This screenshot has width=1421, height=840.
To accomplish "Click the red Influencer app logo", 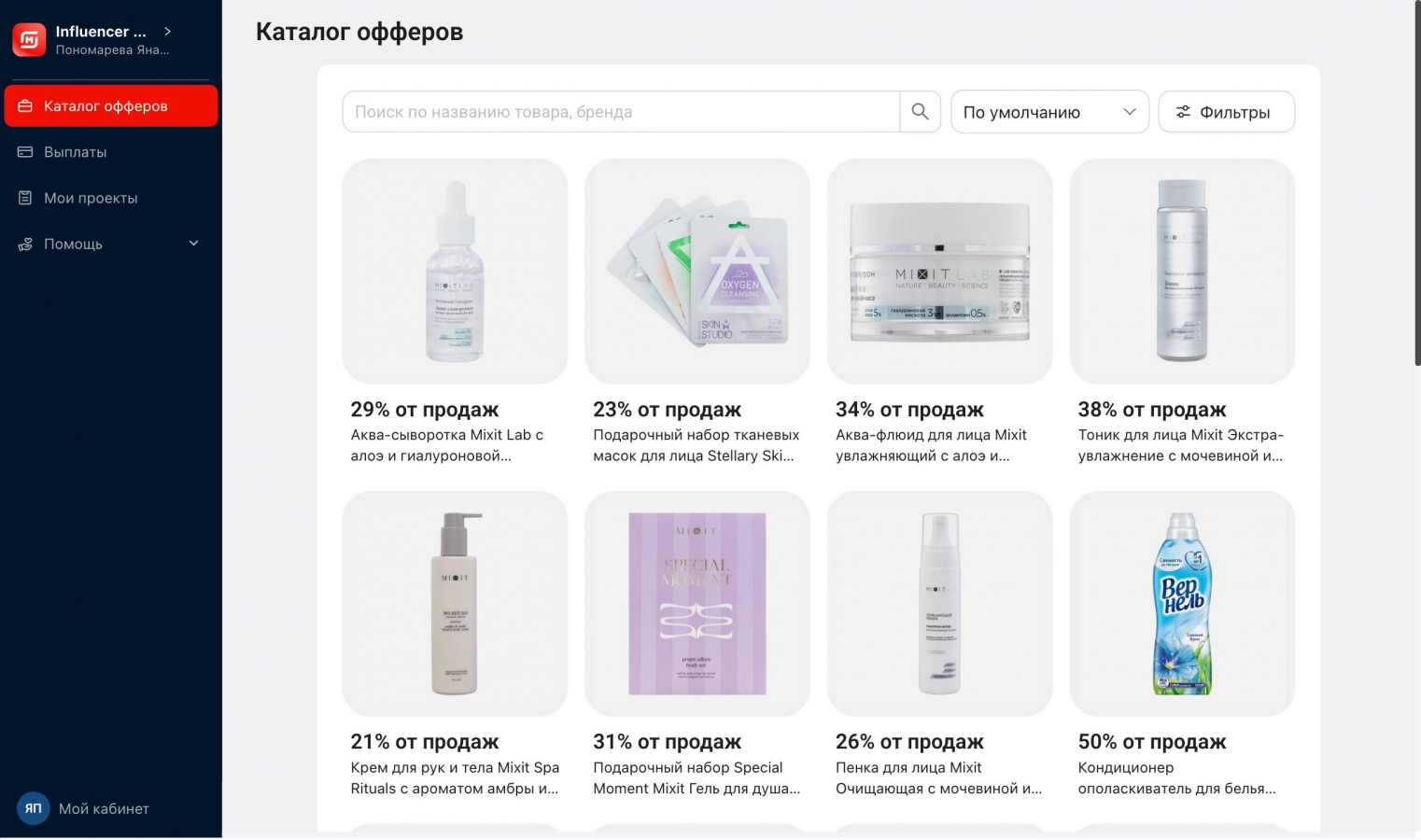I will point(29,39).
